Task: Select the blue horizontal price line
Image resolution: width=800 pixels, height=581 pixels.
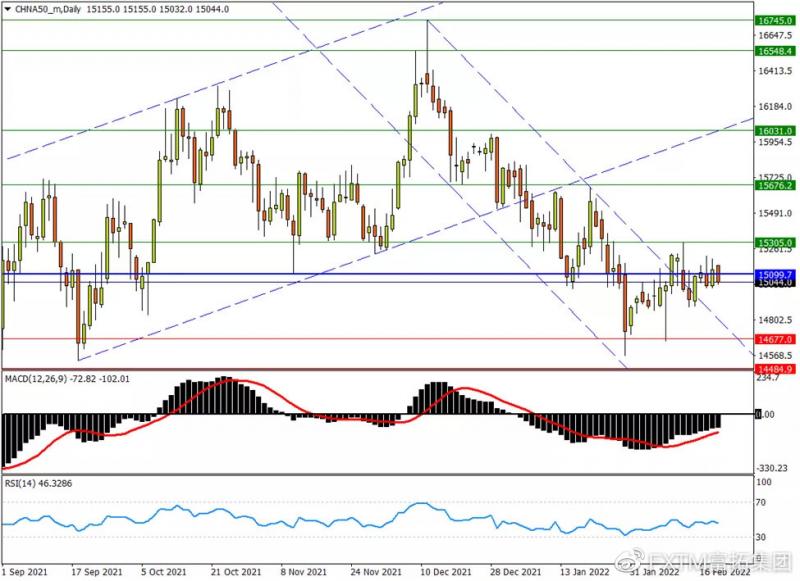Action: pyautogui.click(x=400, y=273)
